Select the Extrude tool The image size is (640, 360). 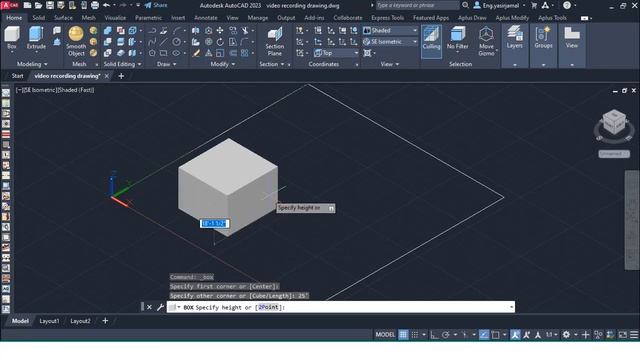tap(36, 38)
